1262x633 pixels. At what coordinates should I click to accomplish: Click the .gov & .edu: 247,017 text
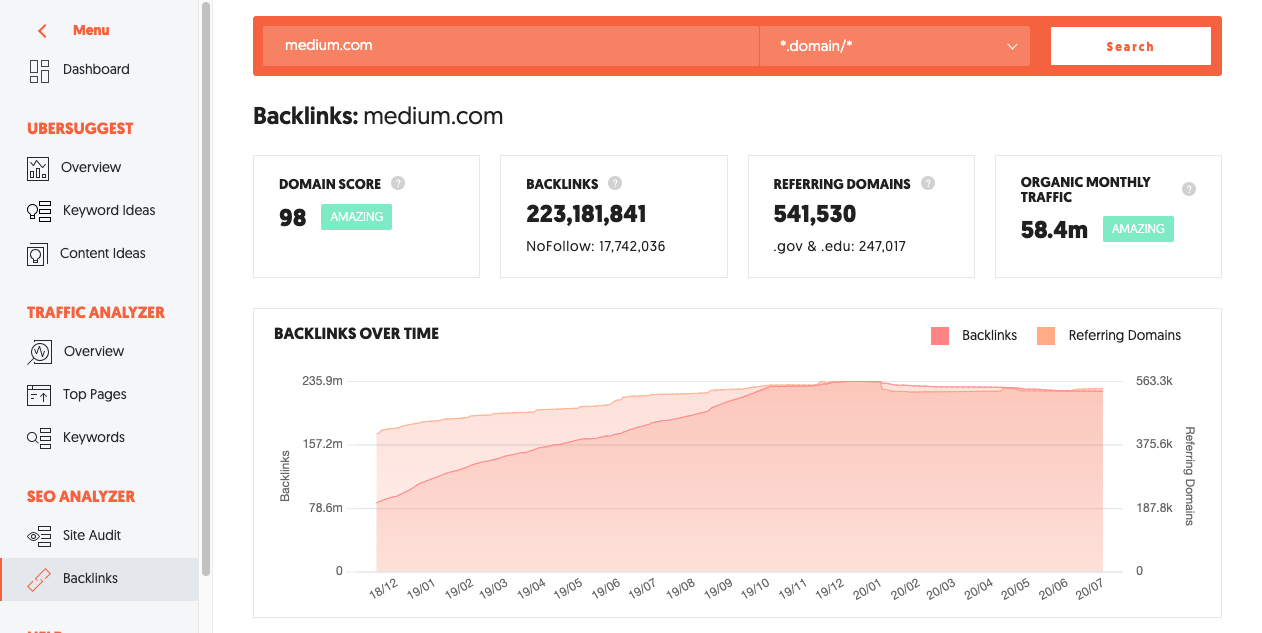pyautogui.click(x=840, y=246)
